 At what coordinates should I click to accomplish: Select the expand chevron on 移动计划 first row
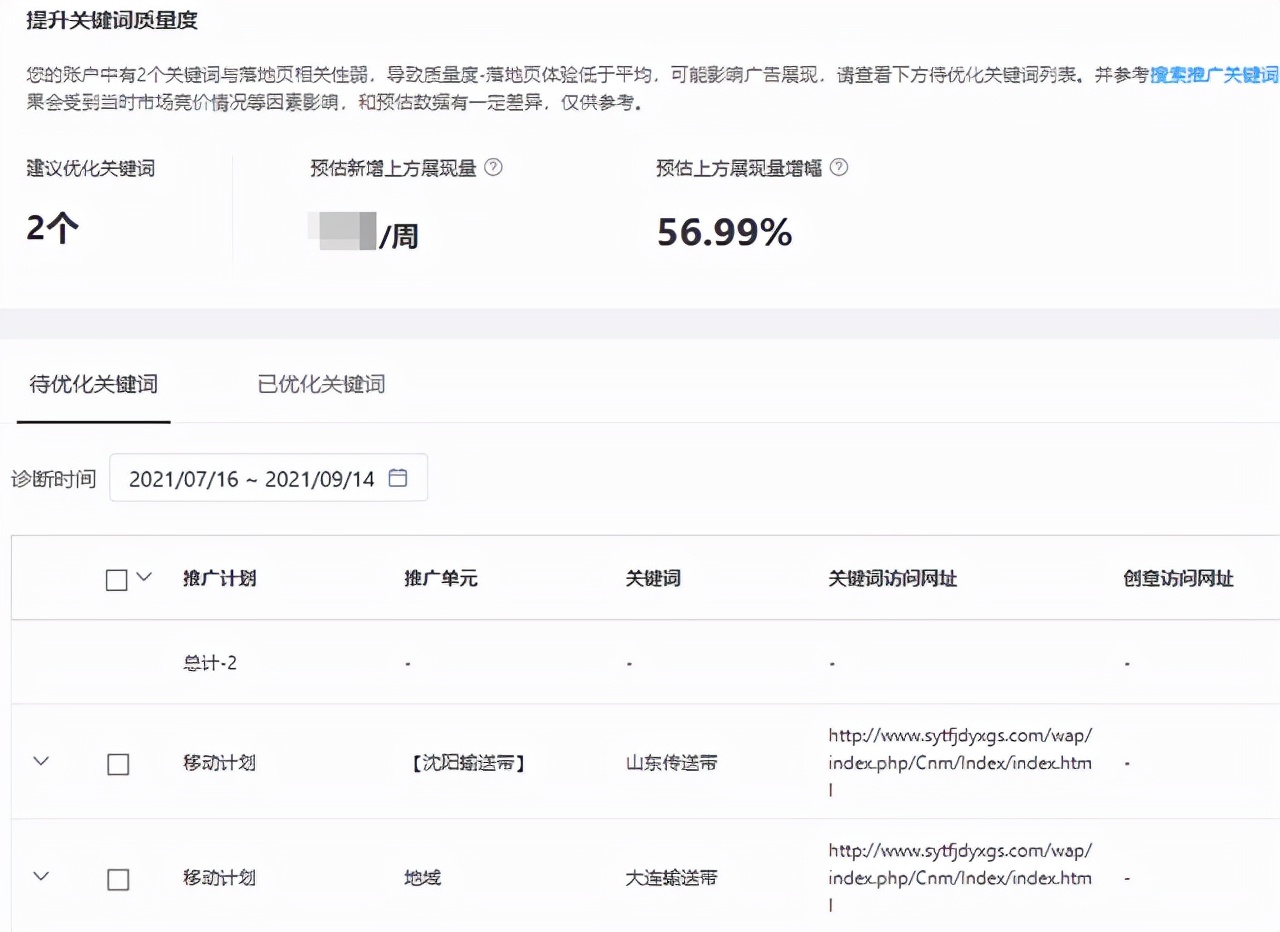pyautogui.click(x=40, y=762)
